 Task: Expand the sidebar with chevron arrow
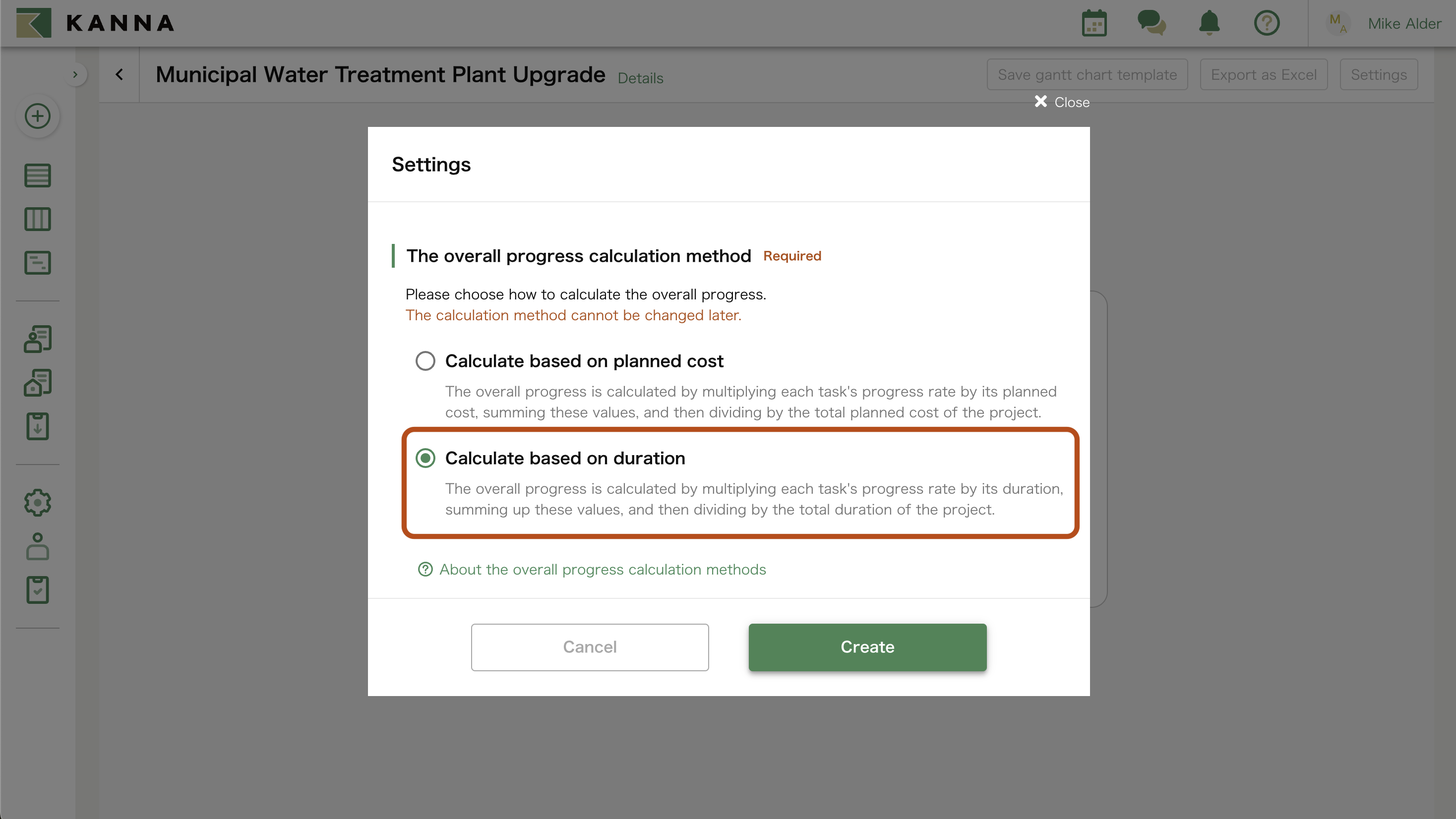point(75,74)
